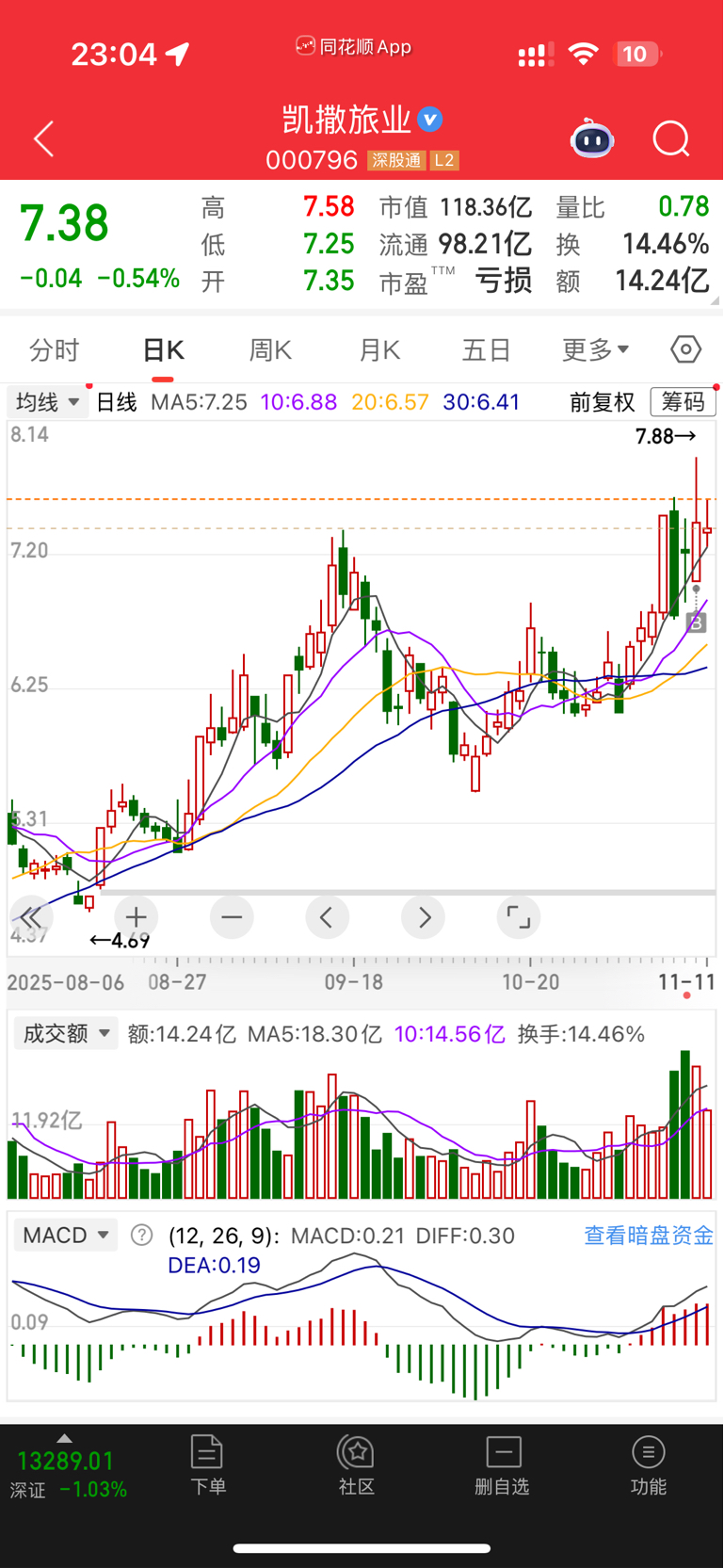Enter fullscreen chart mode

pos(519,916)
